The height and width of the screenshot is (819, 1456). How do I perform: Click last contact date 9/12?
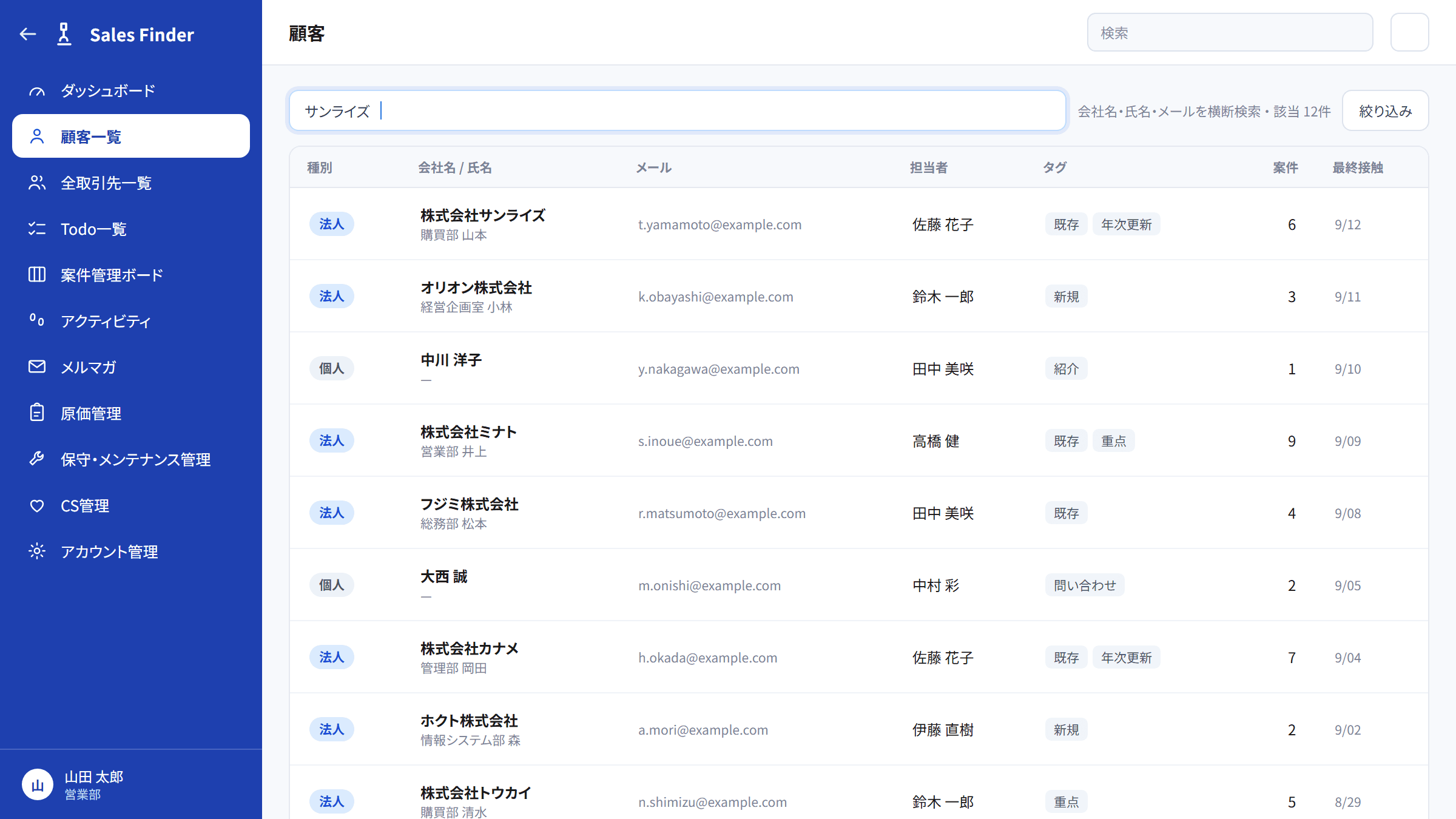coord(1348,224)
